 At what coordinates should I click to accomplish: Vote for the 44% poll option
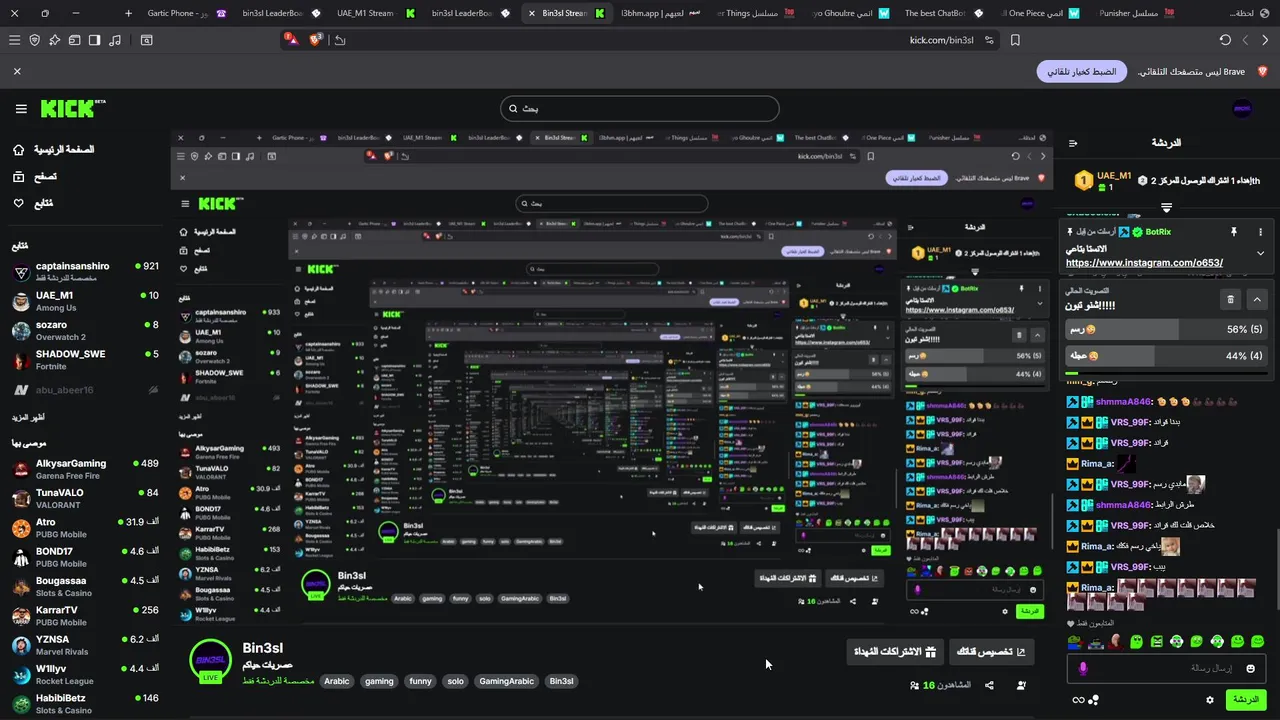[x=1167, y=355]
